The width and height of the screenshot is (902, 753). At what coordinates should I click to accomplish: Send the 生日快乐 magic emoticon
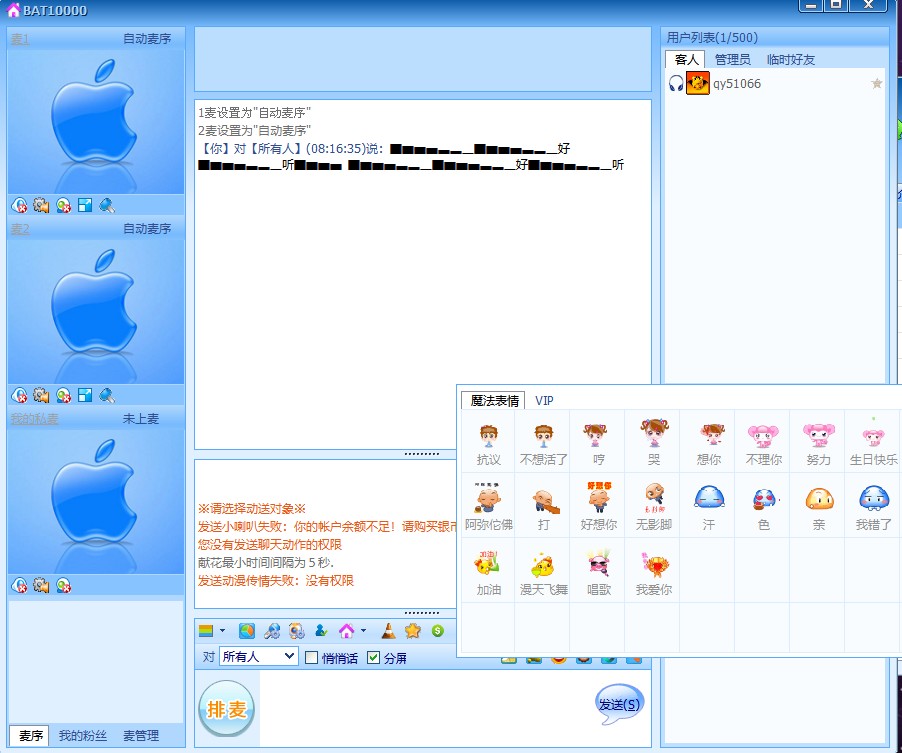(873, 442)
